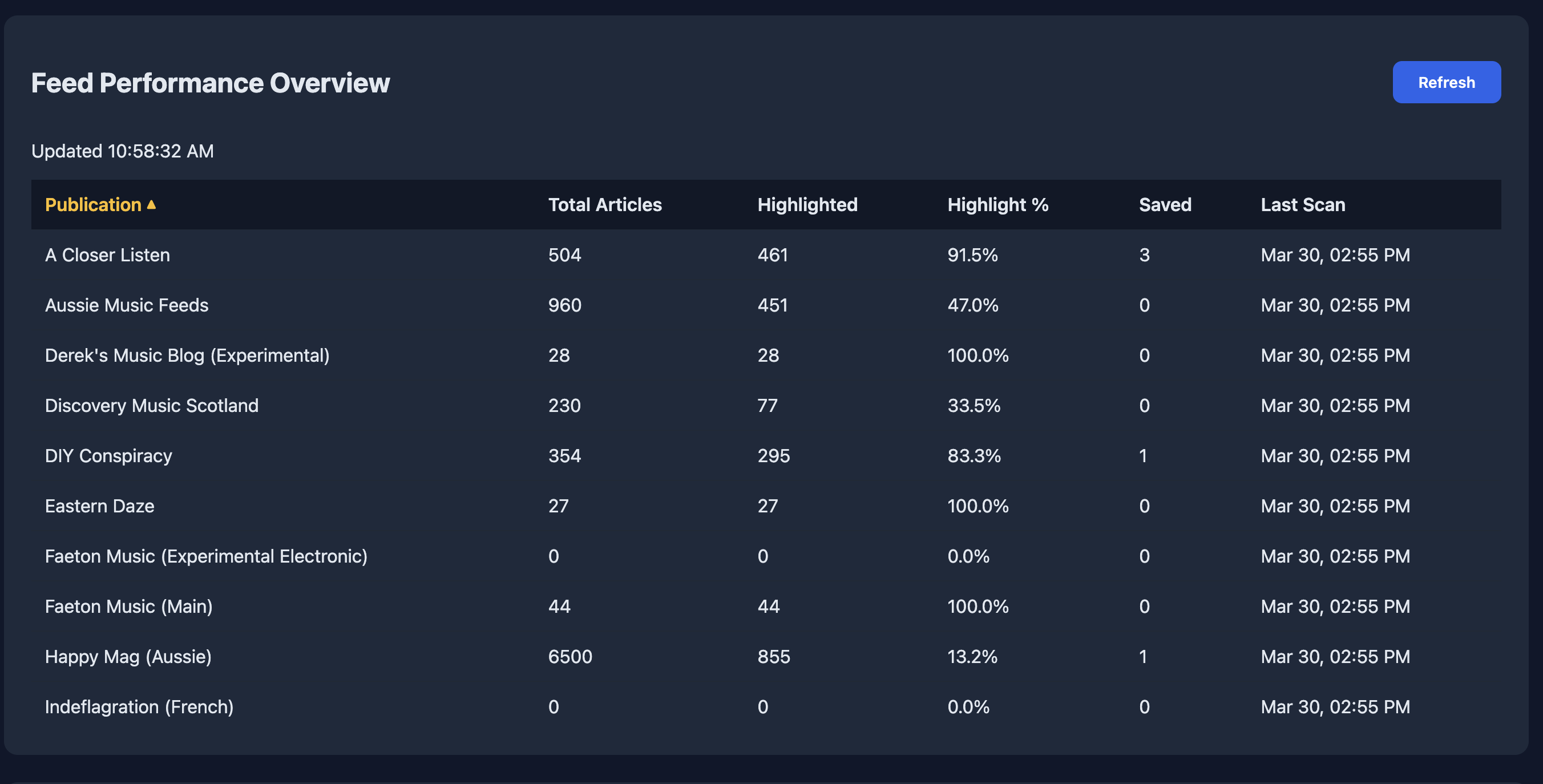Select Discovery Music Scotland publication
1543x784 pixels.
[x=152, y=406]
